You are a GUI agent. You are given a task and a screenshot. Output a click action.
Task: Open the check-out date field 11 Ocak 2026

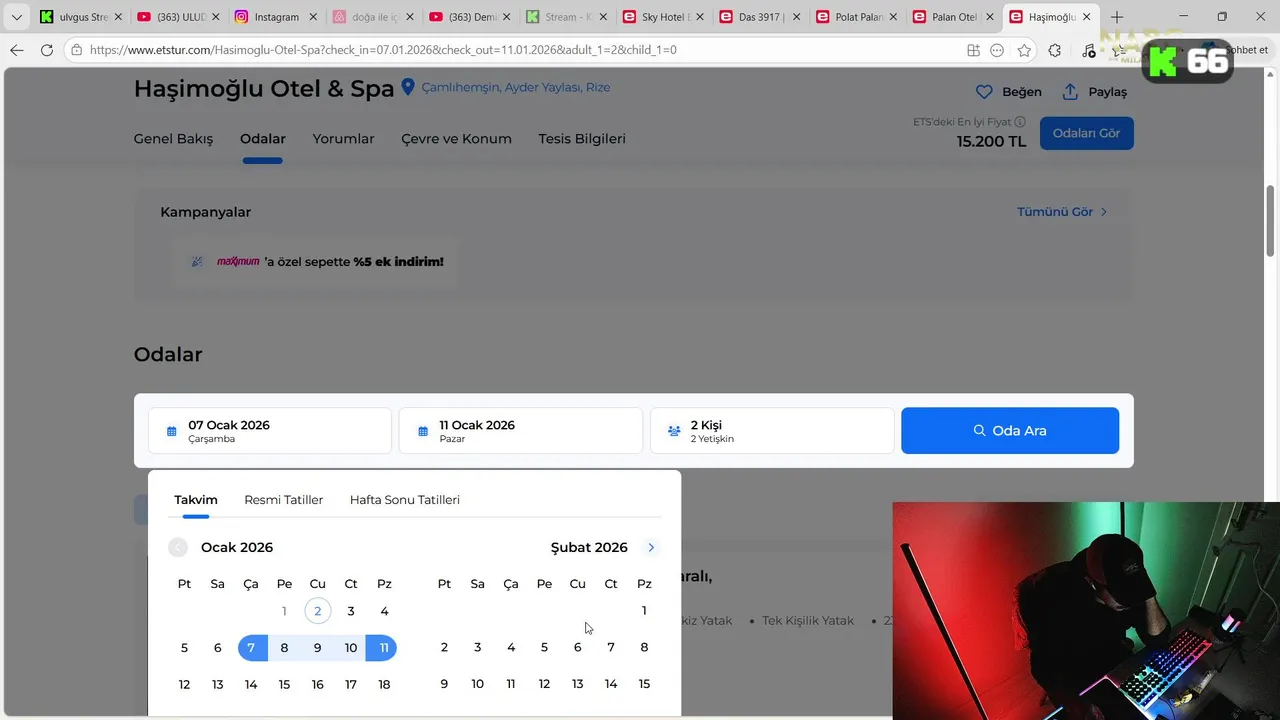pyautogui.click(x=521, y=431)
